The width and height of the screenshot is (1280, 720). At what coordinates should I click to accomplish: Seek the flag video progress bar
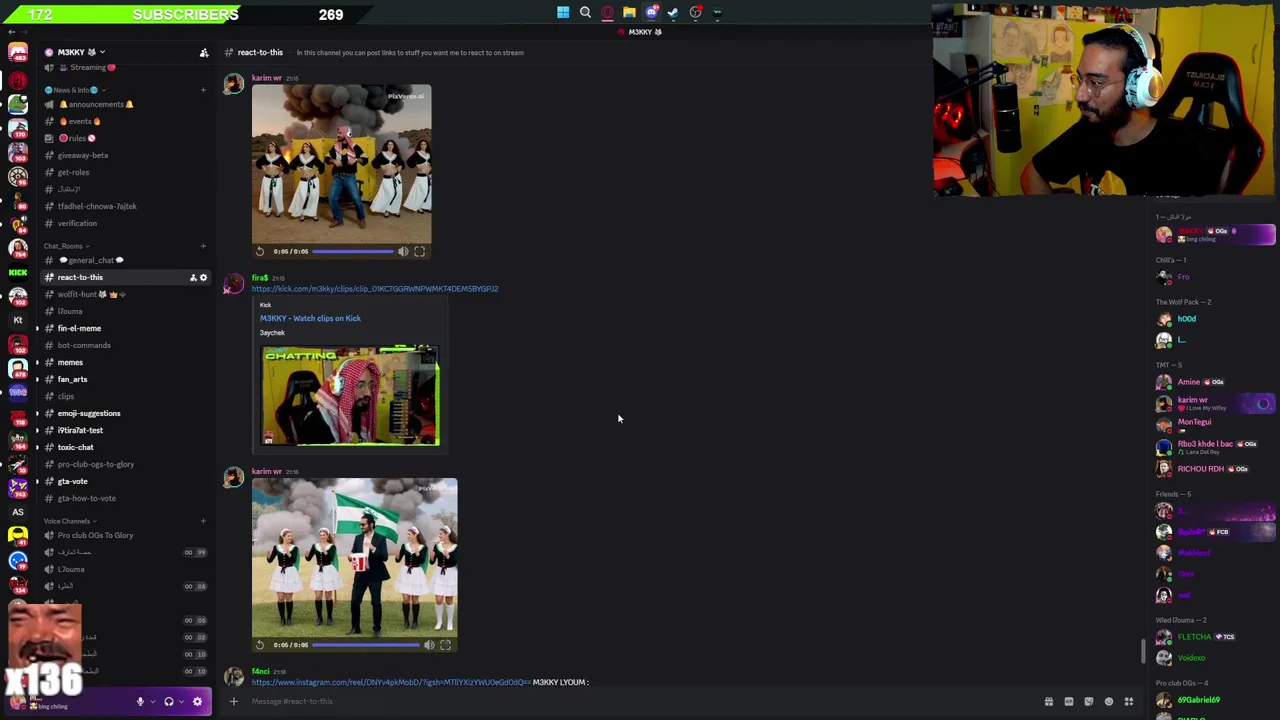366,645
